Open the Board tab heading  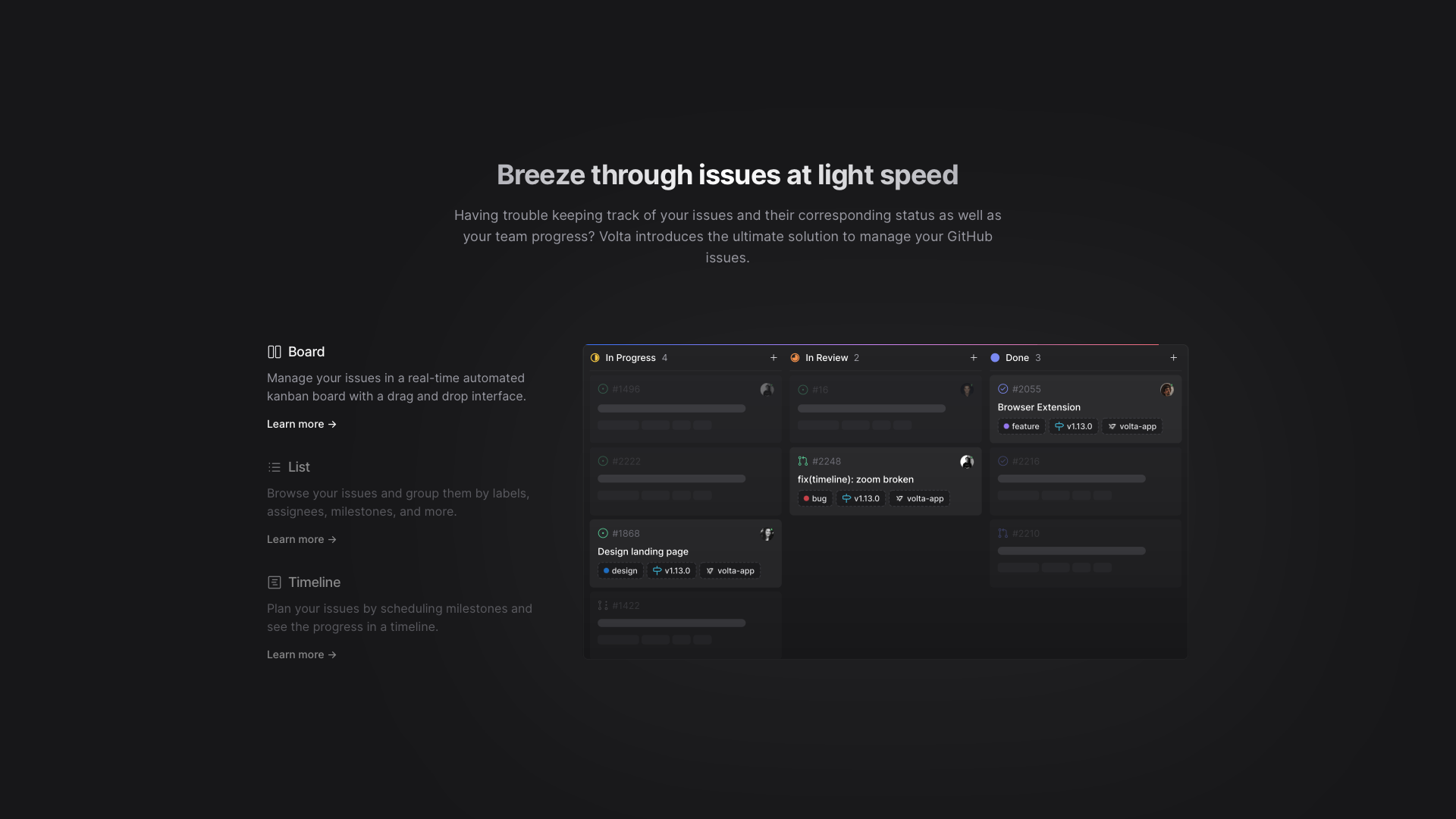[306, 352]
